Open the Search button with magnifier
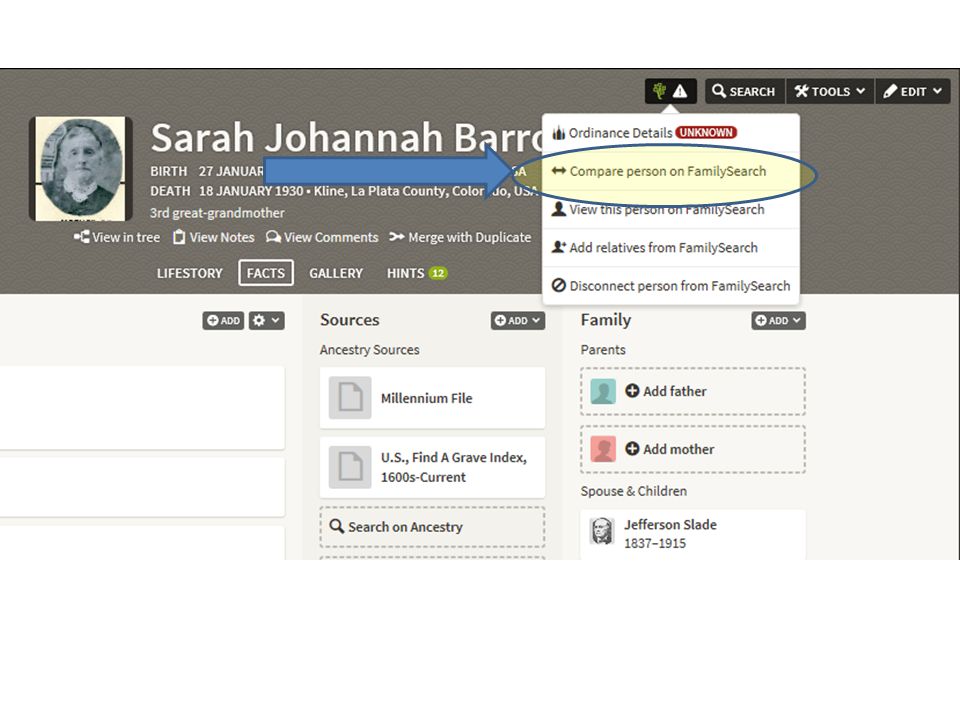This screenshot has height=720, width=960. tap(744, 91)
